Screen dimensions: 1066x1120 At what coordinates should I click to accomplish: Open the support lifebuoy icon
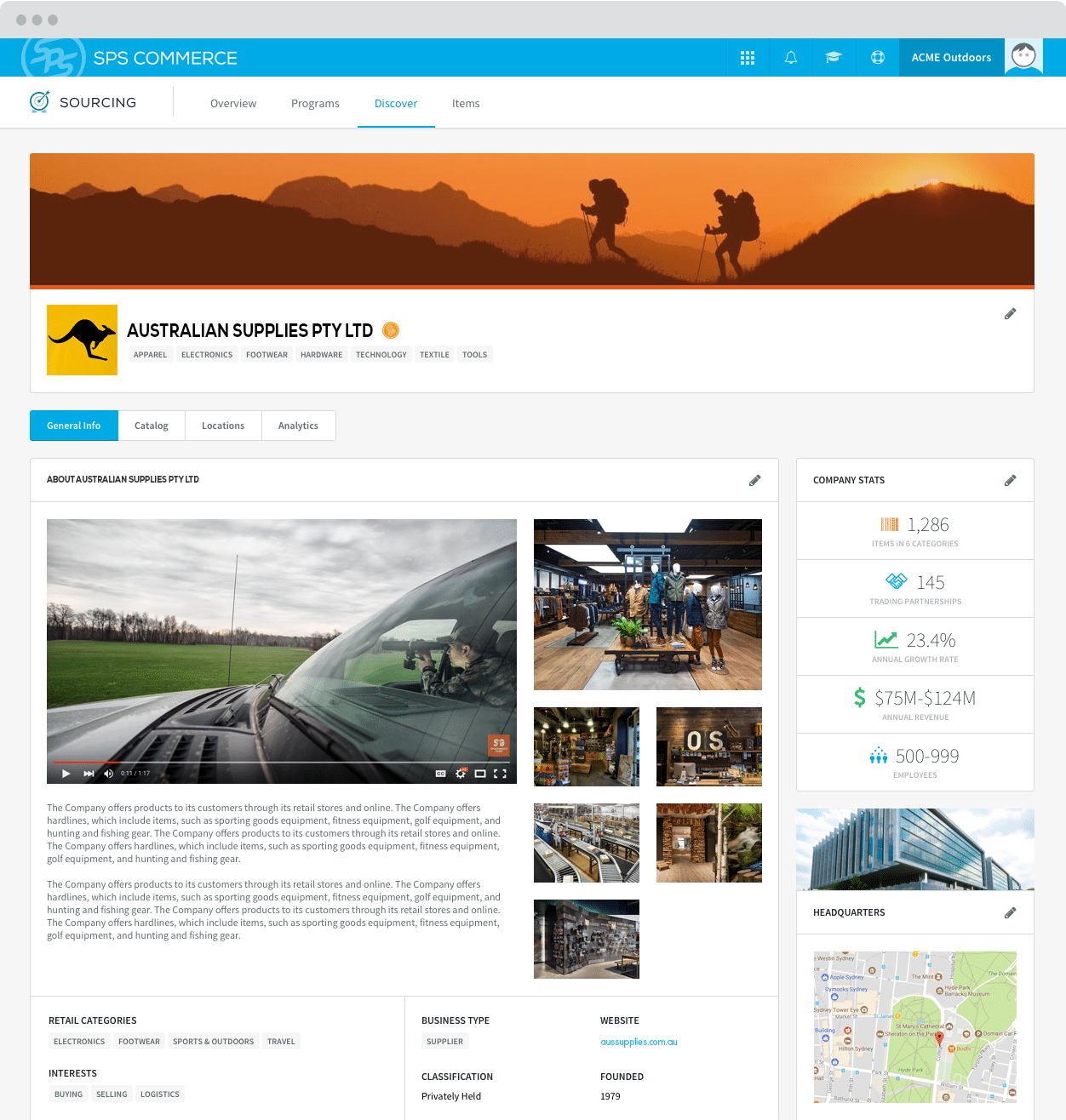[878, 58]
